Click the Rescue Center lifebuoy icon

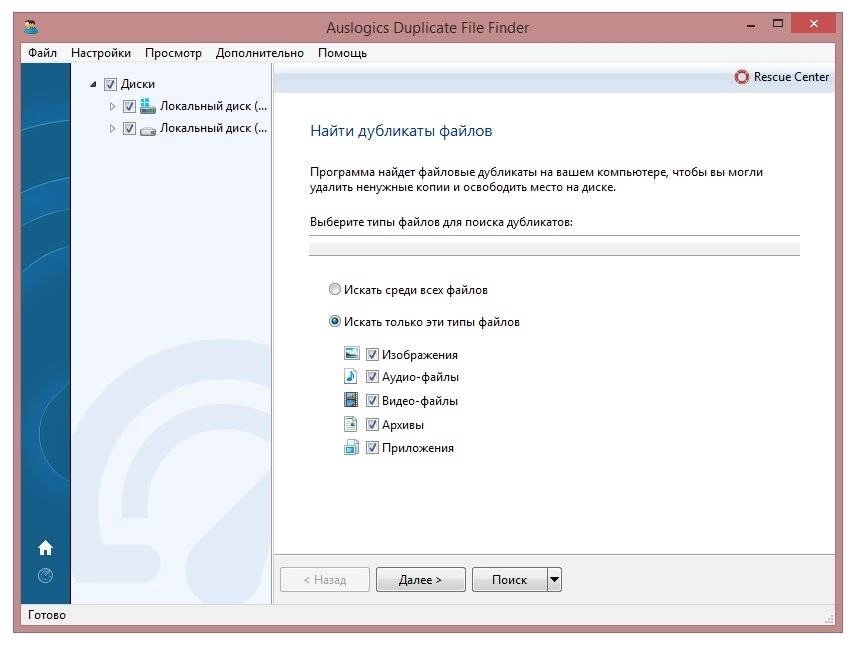pyautogui.click(x=742, y=77)
